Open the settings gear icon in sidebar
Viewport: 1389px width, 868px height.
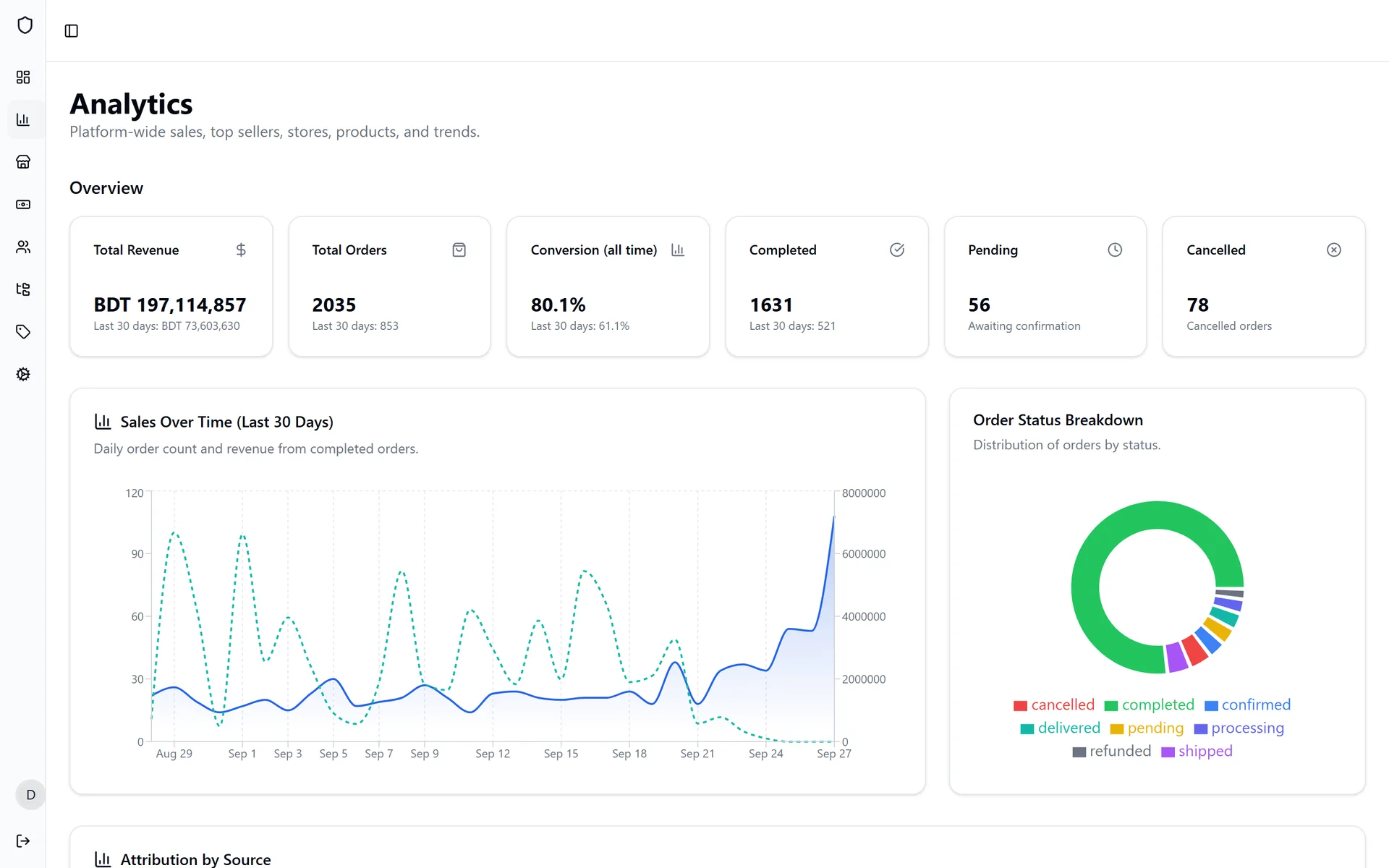click(x=23, y=374)
